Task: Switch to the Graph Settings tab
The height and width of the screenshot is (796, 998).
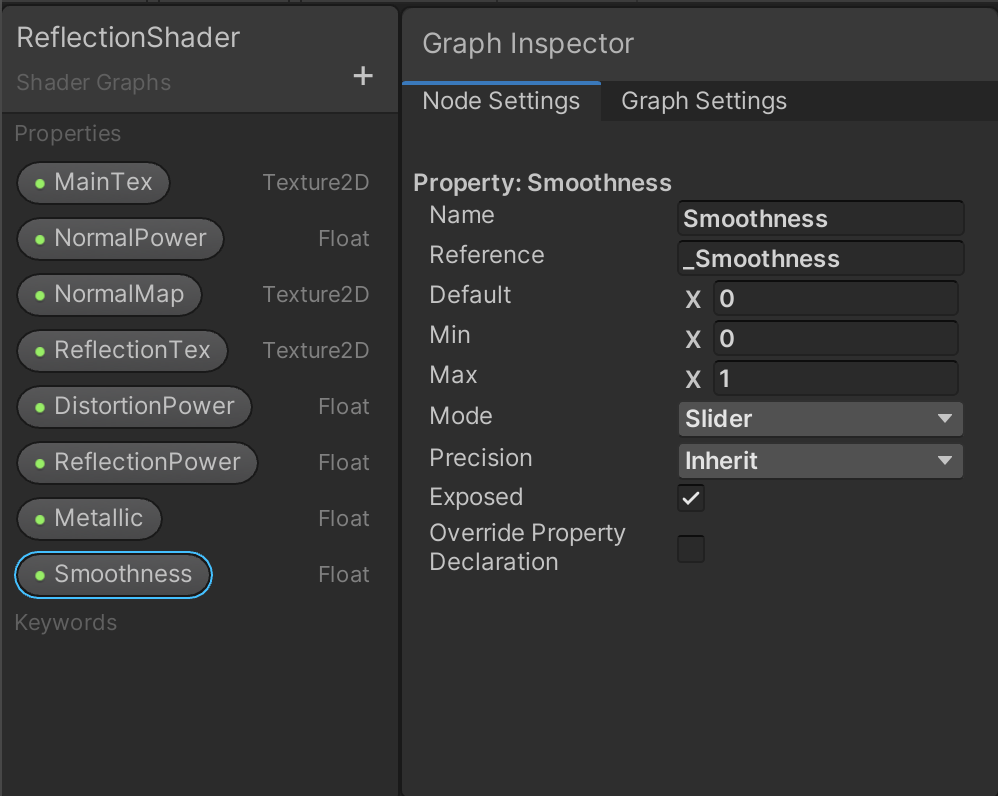Action: [704, 102]
